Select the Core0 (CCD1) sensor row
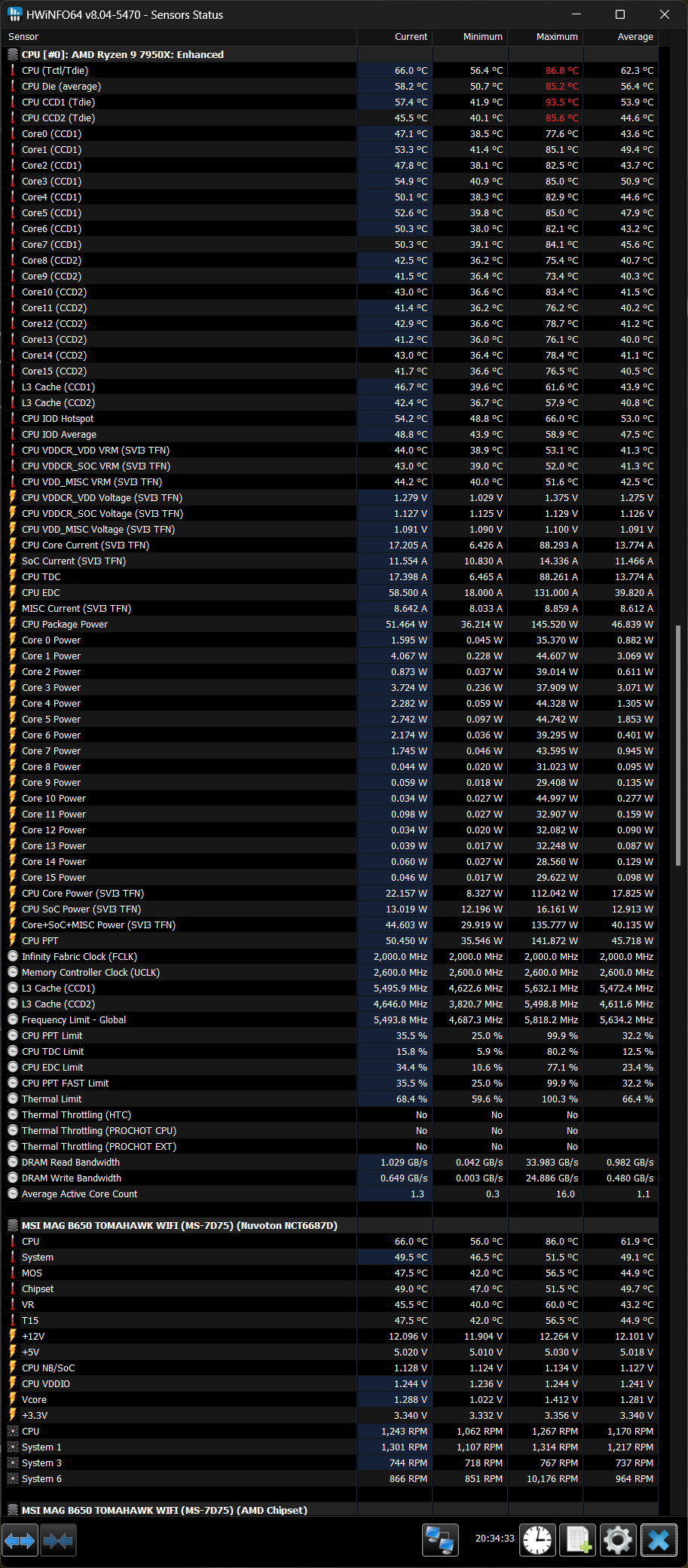 pos(330,133)
